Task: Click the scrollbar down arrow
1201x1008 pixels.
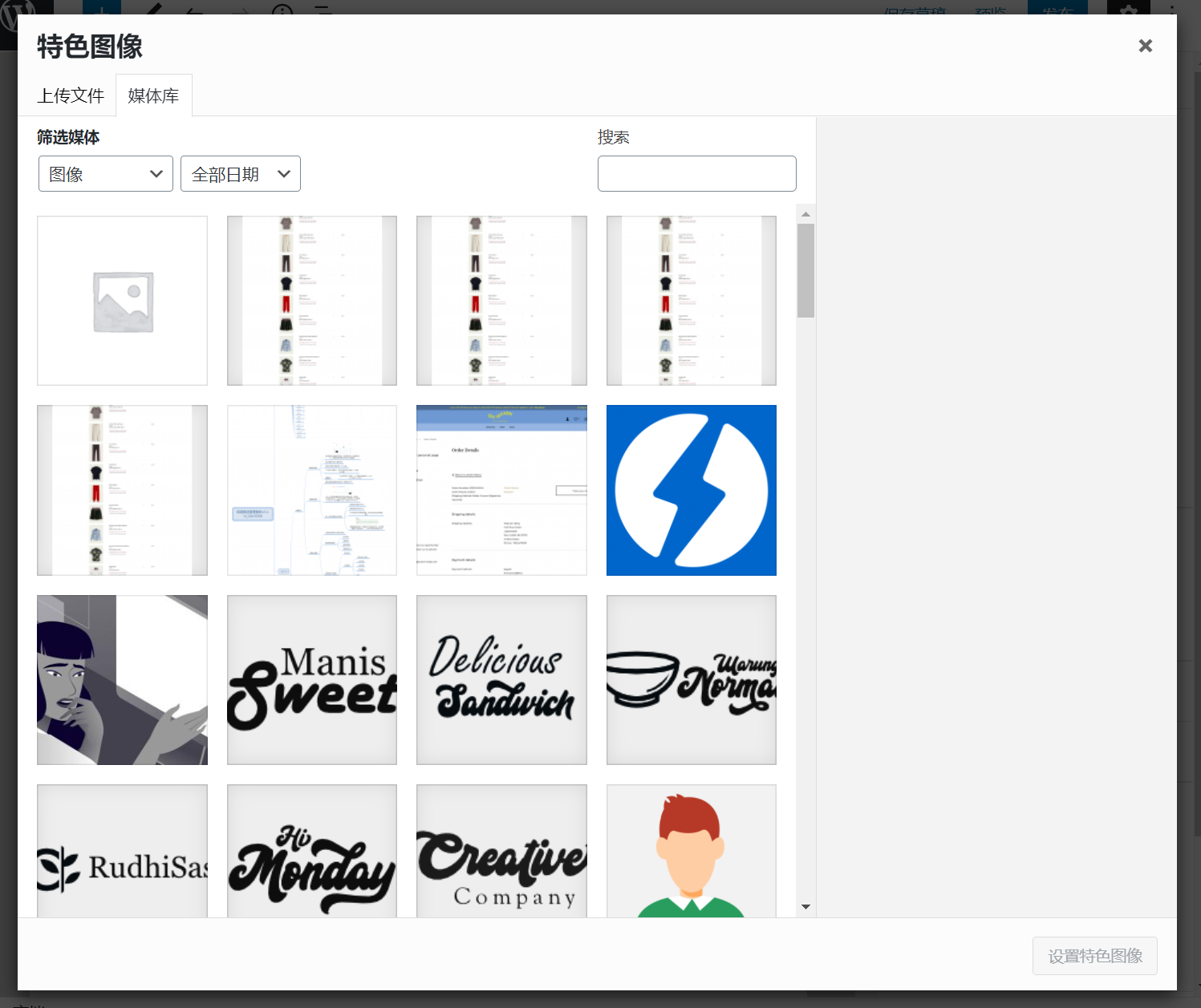Action: coord(805,907)
